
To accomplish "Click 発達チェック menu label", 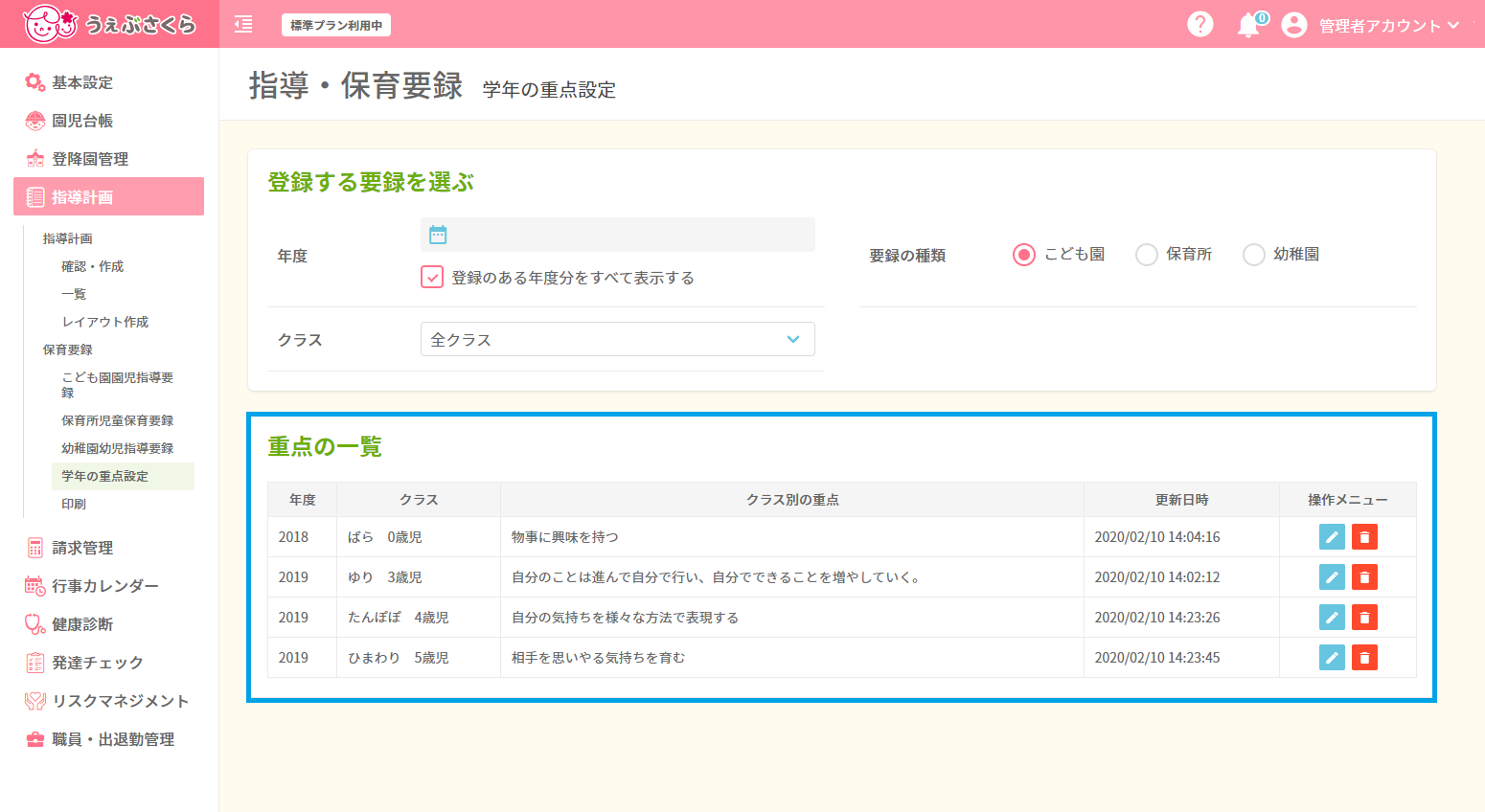I will 98,663.
